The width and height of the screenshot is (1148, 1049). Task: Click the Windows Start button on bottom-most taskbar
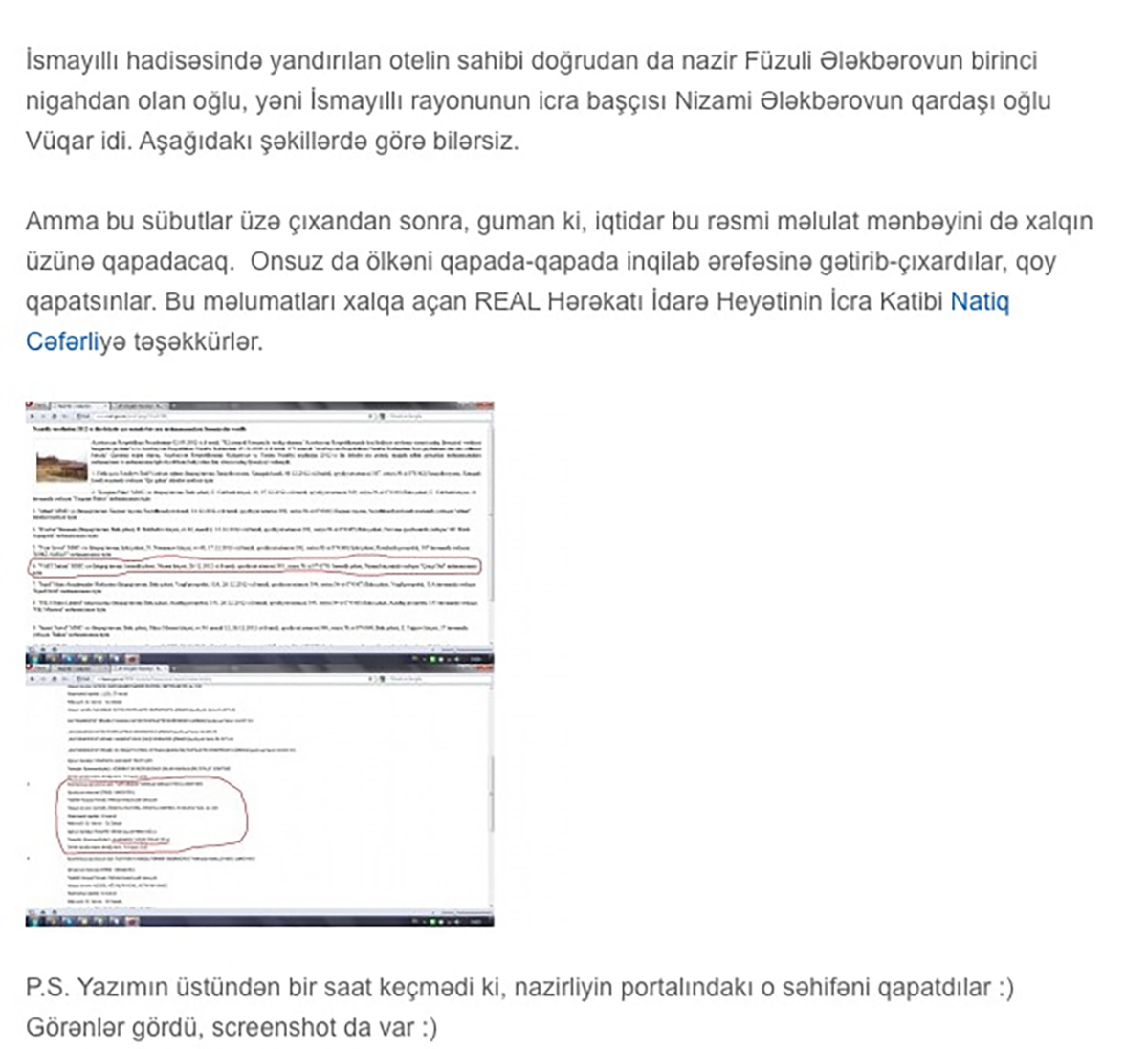coord(34,920)
